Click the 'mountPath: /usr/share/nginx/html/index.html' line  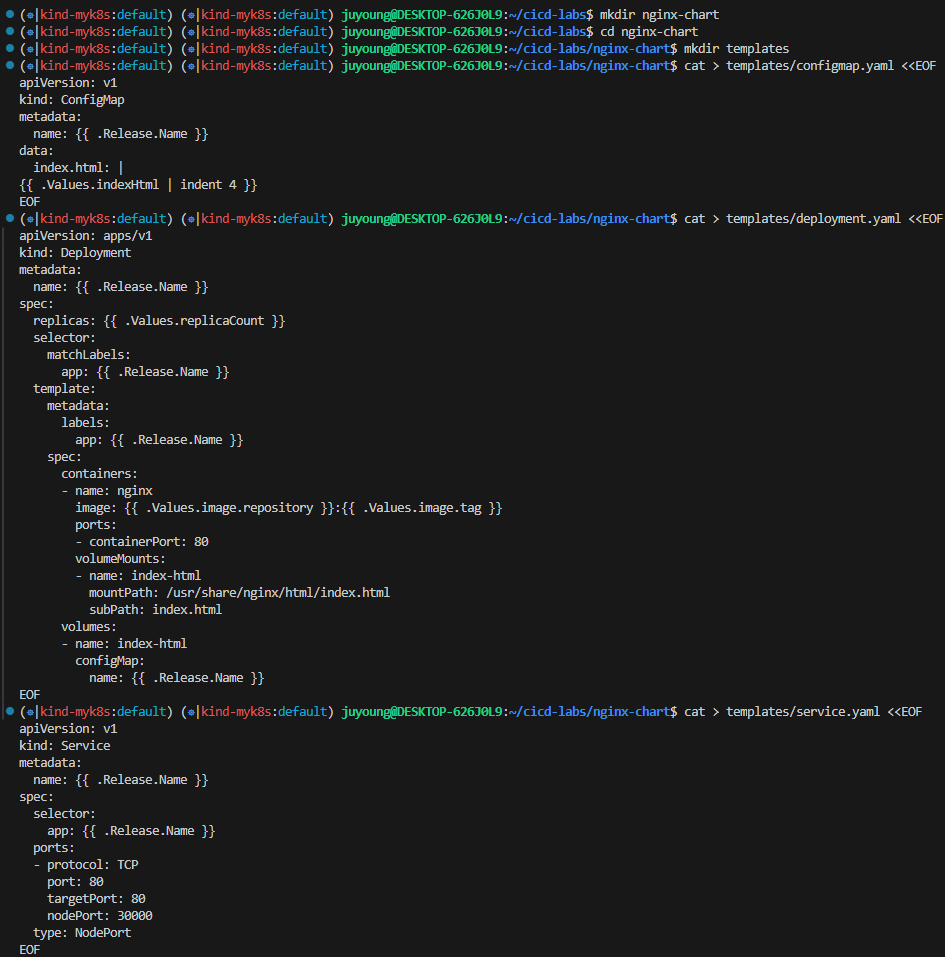click(239, 593)
